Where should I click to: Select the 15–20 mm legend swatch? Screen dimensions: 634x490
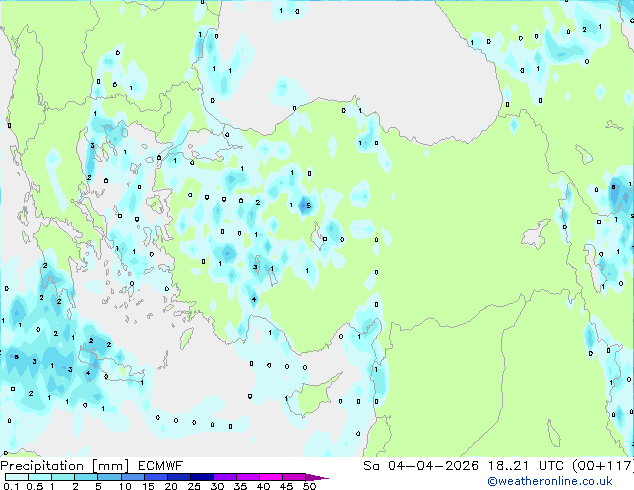(156, 477)
